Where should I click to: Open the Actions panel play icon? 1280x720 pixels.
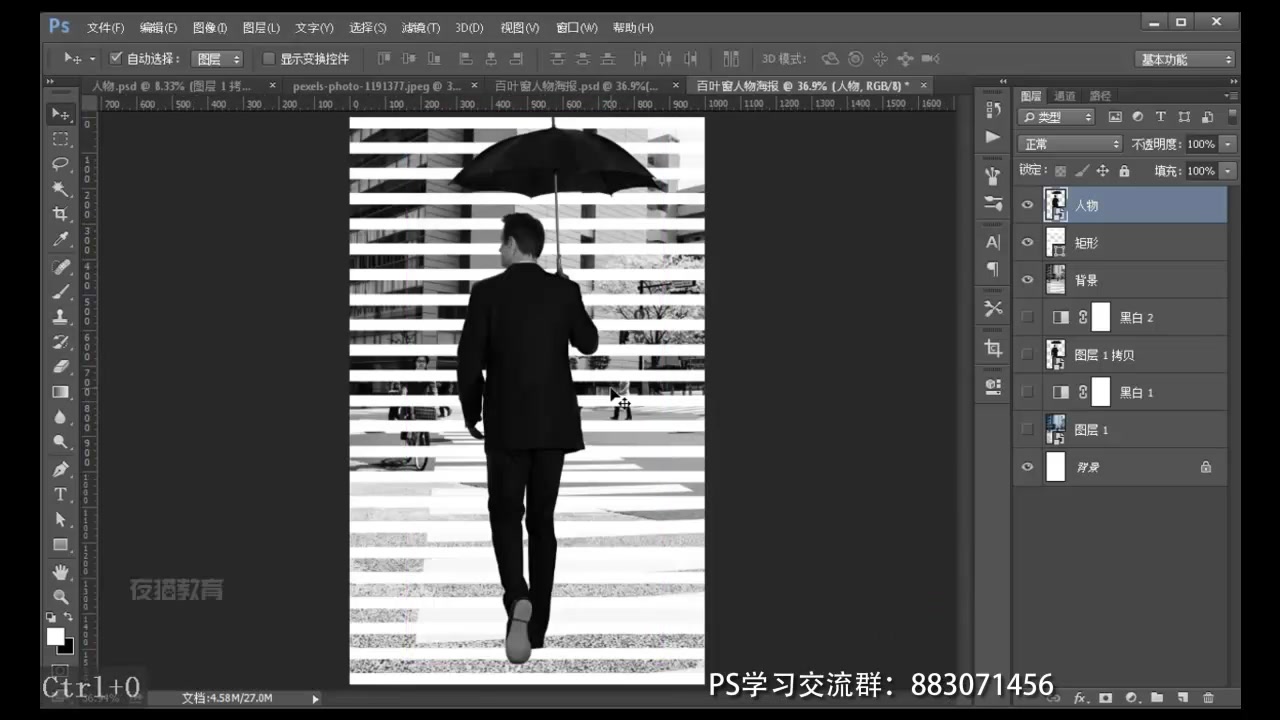pyautogui.click(x=993, y=137)
